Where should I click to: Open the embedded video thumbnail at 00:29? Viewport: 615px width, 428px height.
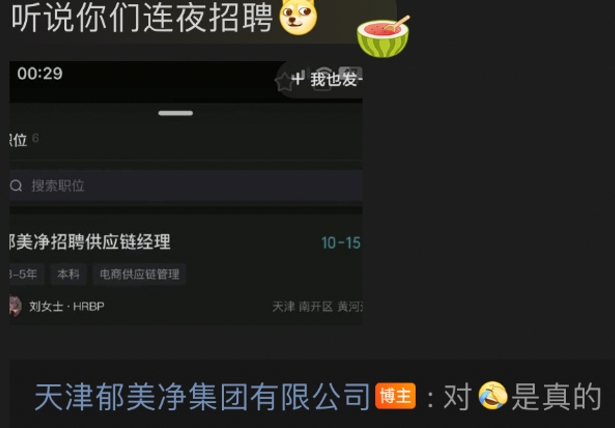pos(186,193)
